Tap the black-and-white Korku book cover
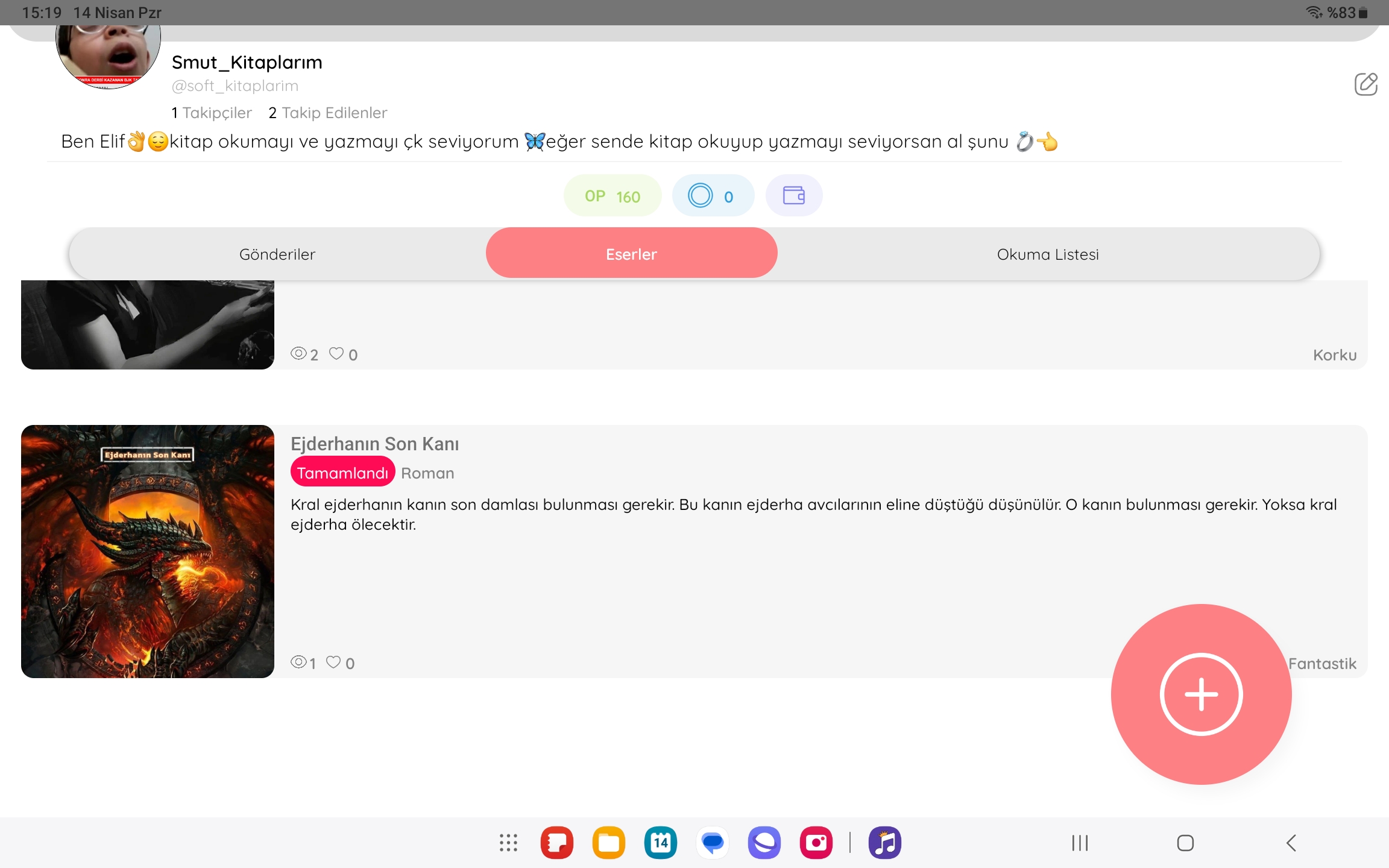 click(x=148, y=324)
